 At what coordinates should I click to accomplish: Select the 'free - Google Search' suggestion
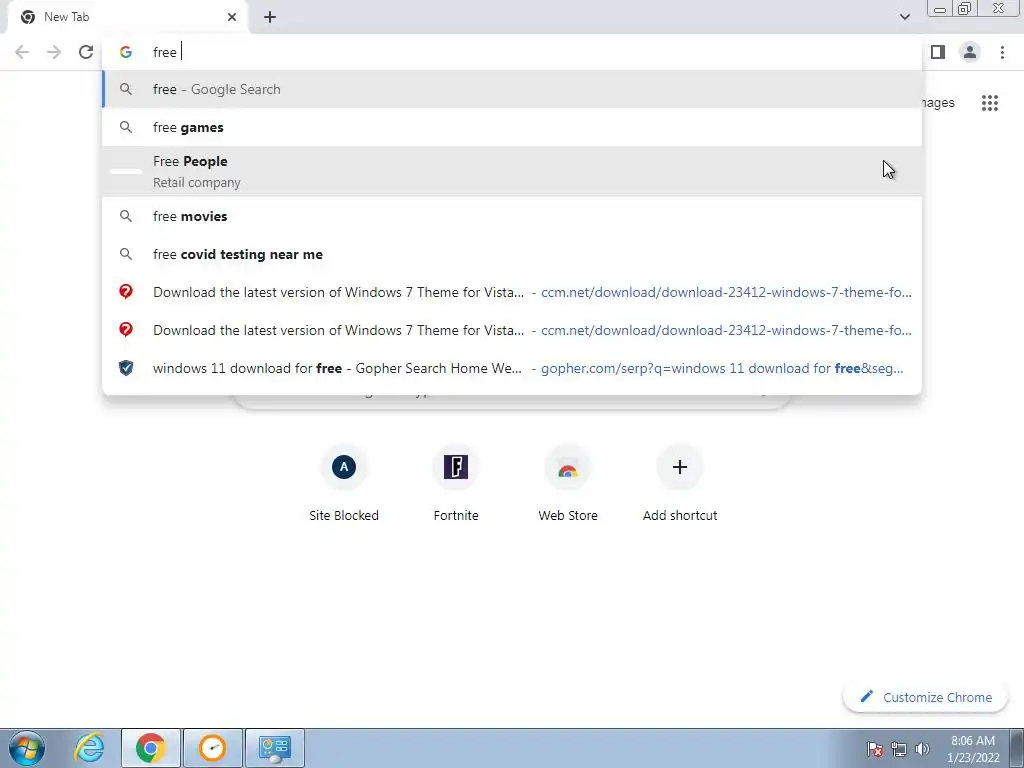pos(513,89)
